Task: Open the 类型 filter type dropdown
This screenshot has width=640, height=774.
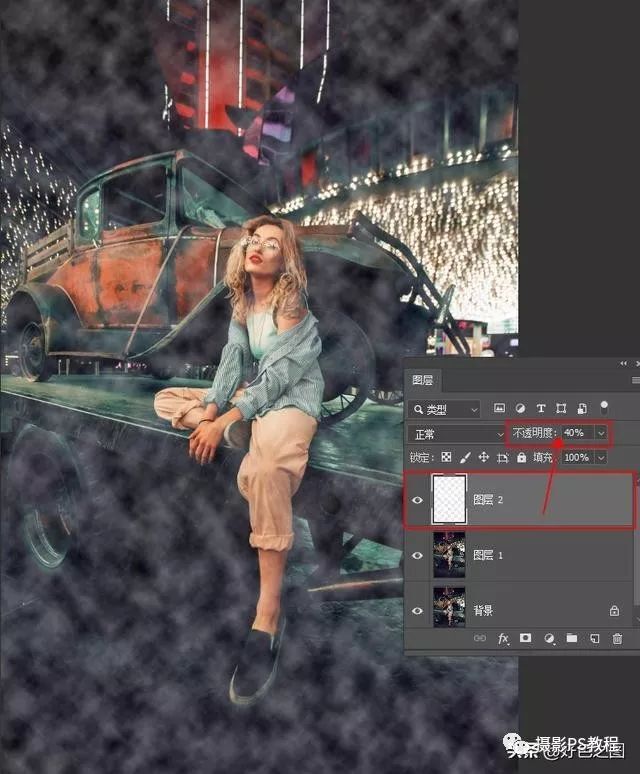Action: click(x=444, y=409)
